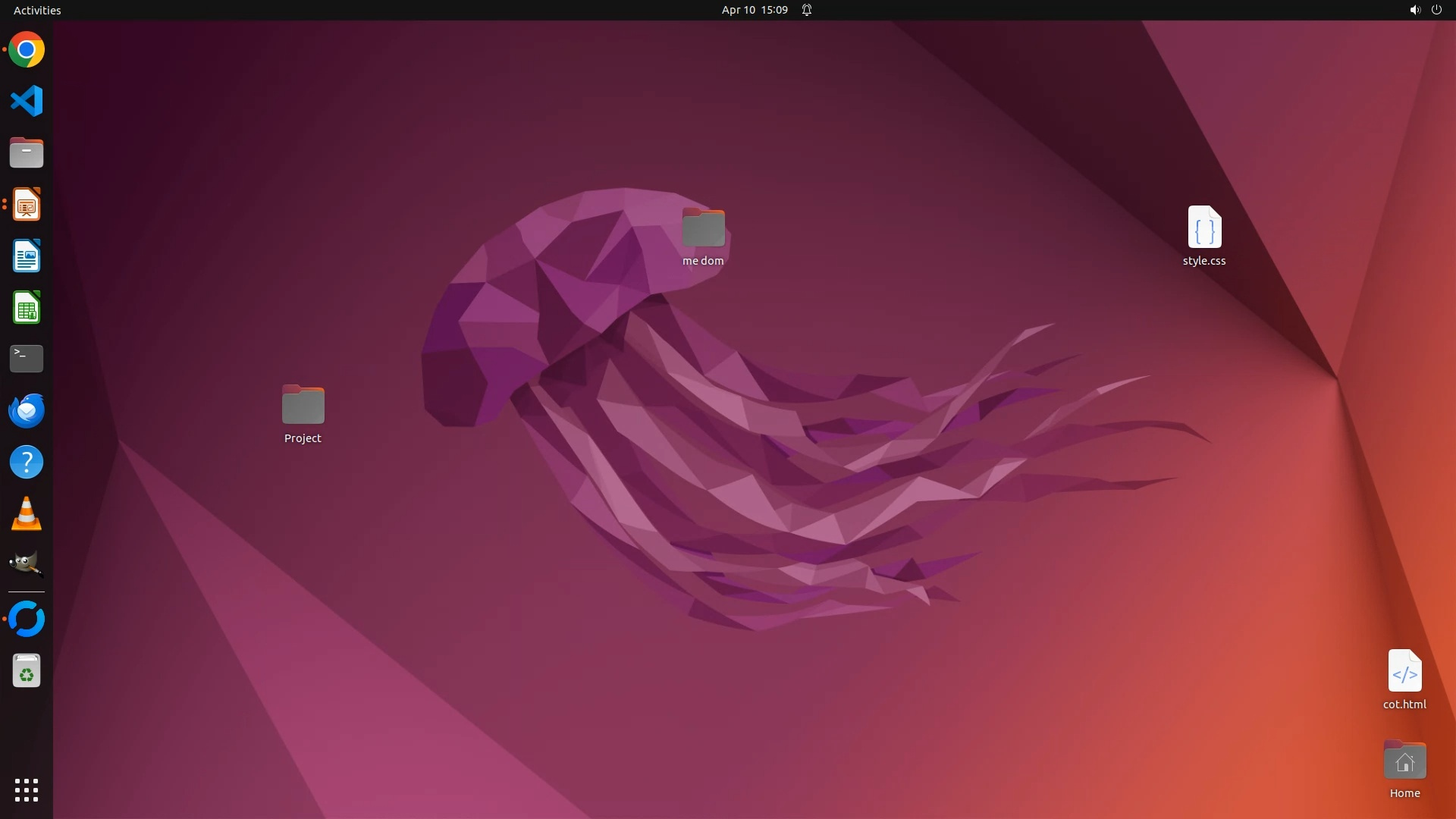This screenshot has width=1456, height=819.
Task: Open the Terminal from the dock
Action: coord(27,359)
